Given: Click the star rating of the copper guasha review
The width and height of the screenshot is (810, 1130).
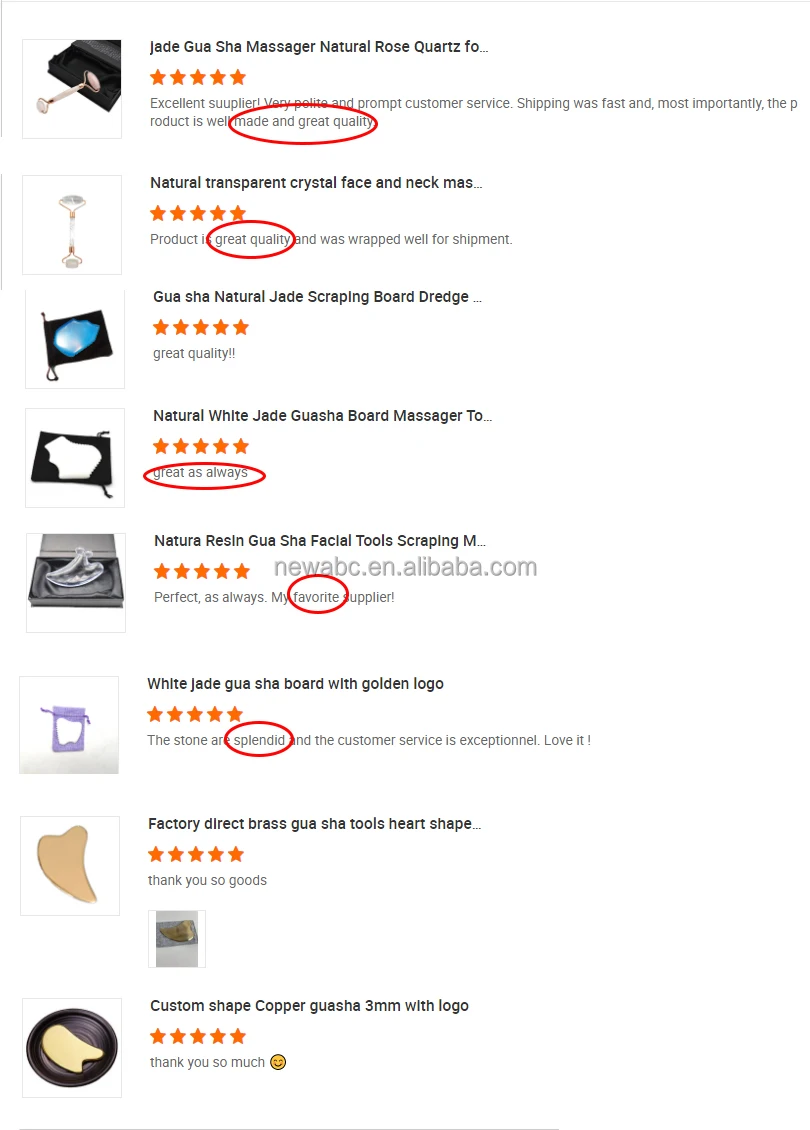Looking at the screenshot, I should point(198,1036).
